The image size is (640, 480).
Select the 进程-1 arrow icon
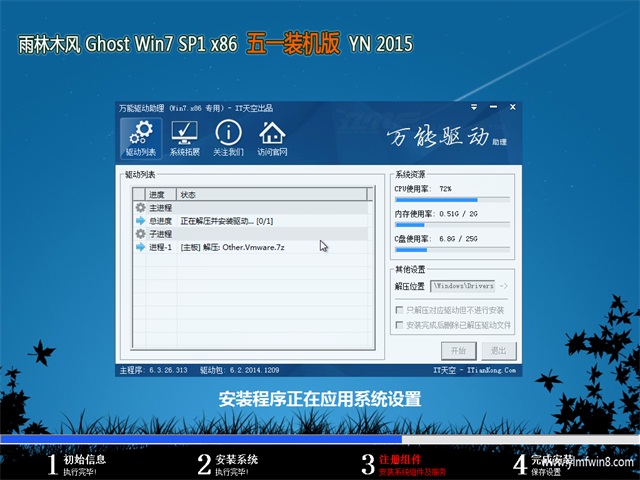pyautogui.click(x=140, y=247)
